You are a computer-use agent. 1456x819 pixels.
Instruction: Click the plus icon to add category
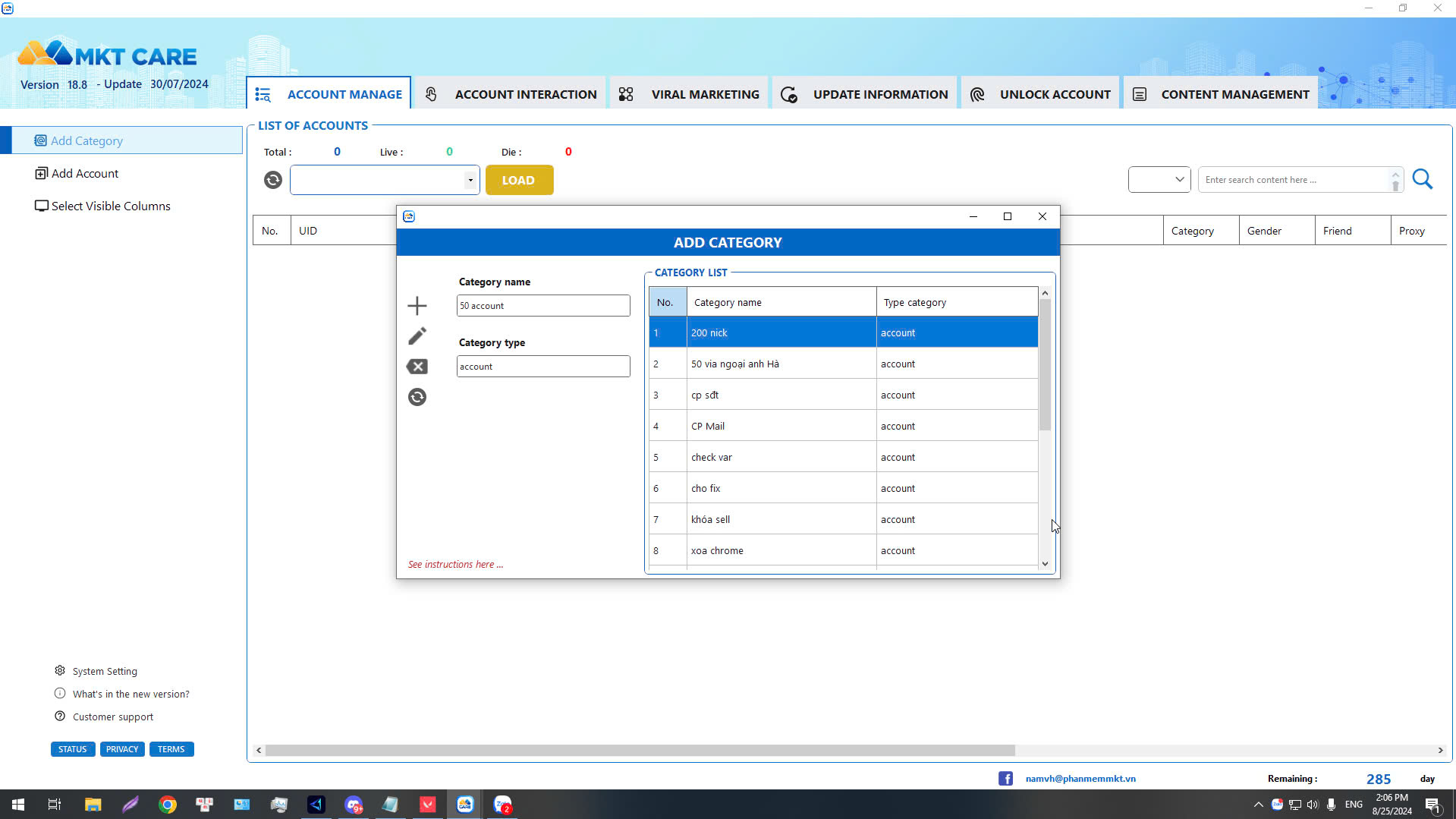(x=417, y=306)
